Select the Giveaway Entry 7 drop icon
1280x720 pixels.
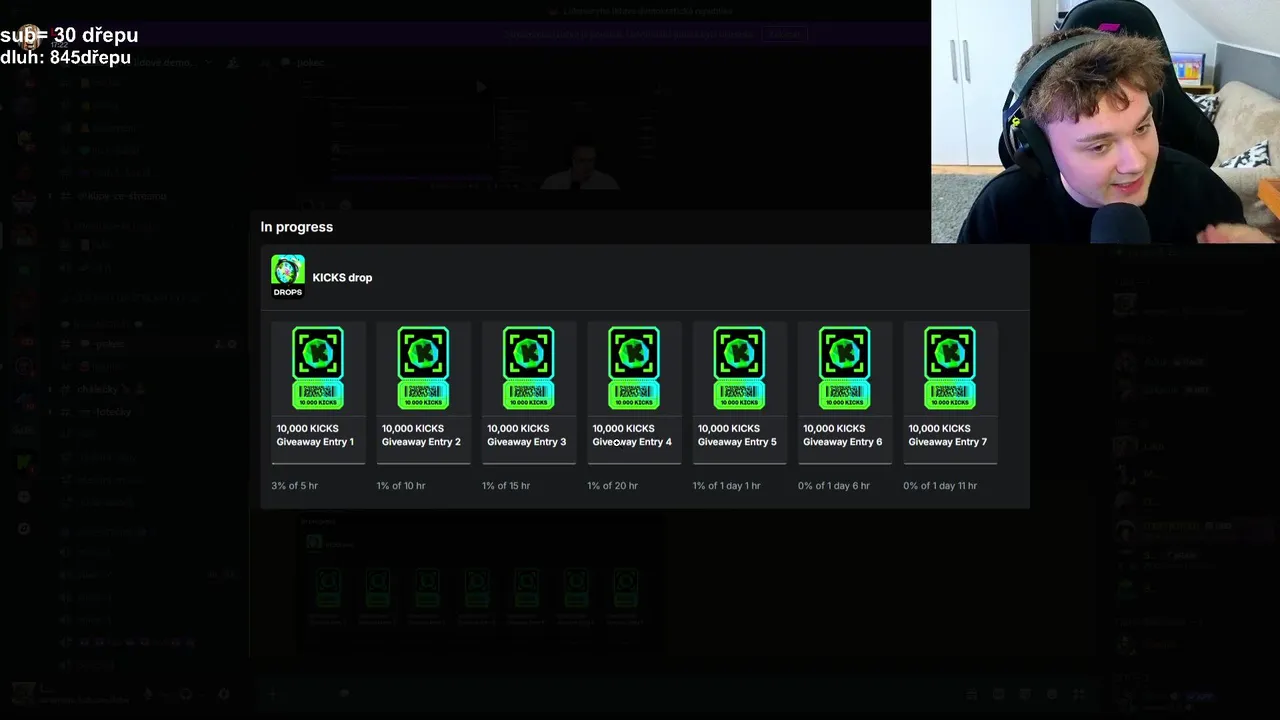(950, 368)
